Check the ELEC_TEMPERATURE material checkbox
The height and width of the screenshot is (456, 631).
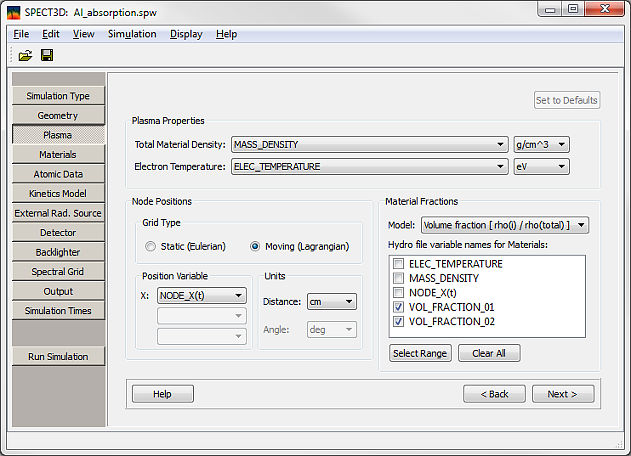click(x=399, y=264)
